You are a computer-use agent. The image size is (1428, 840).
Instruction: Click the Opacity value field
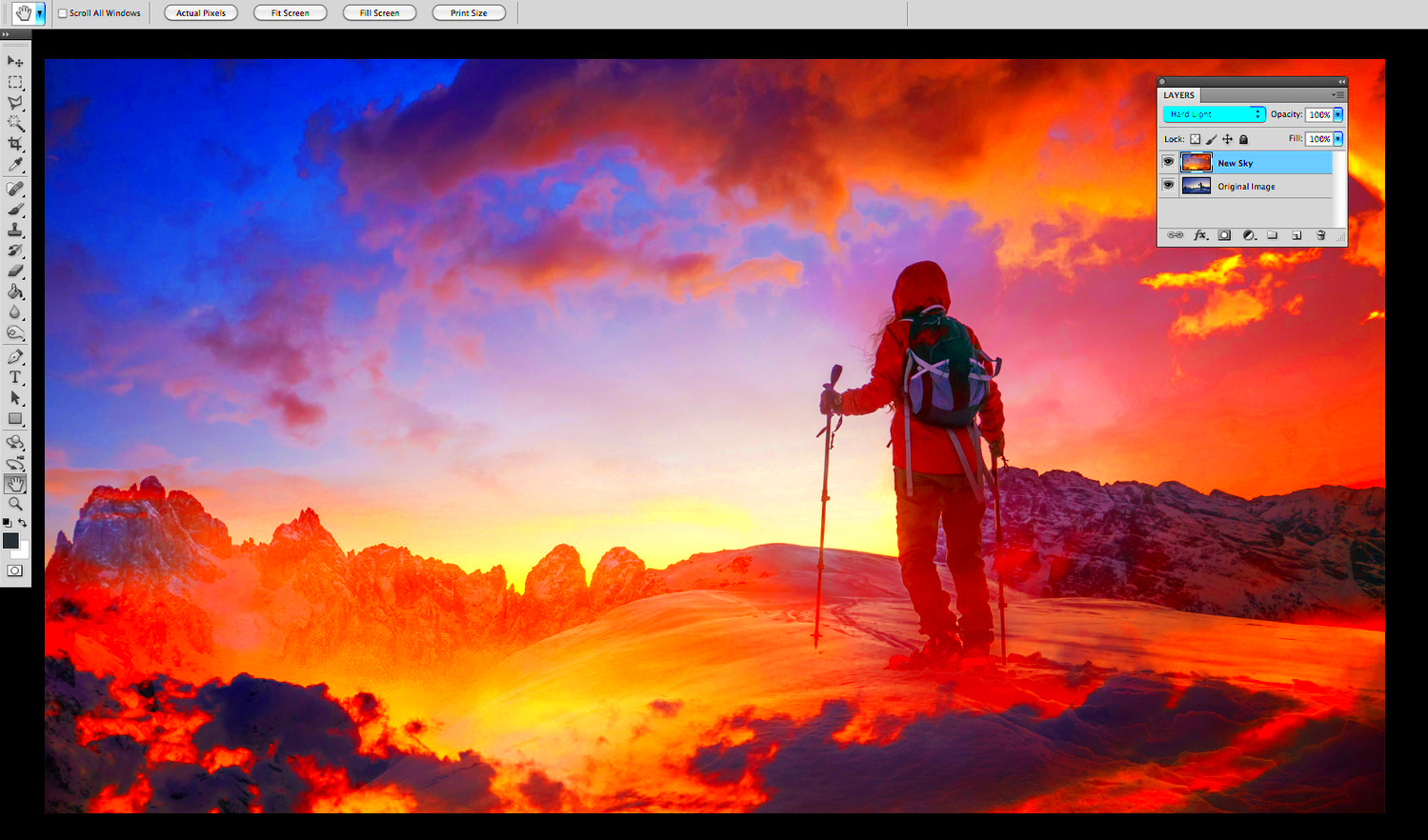click(x=1318, y=114)
